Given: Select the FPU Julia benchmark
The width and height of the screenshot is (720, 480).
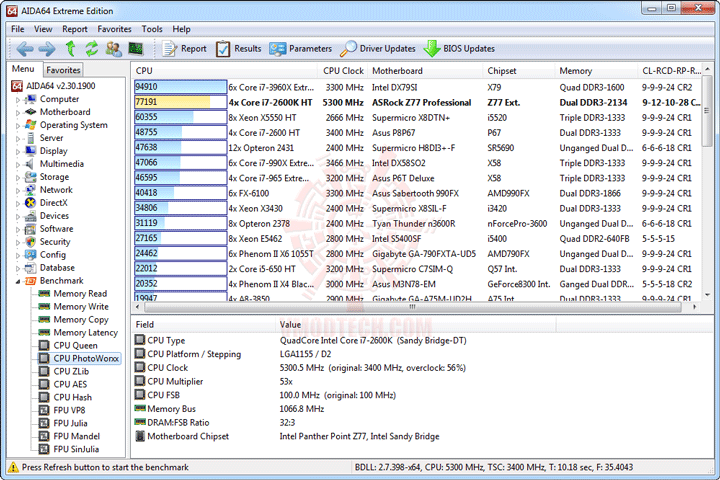Looking at the screenshot, I should point(63,423).
